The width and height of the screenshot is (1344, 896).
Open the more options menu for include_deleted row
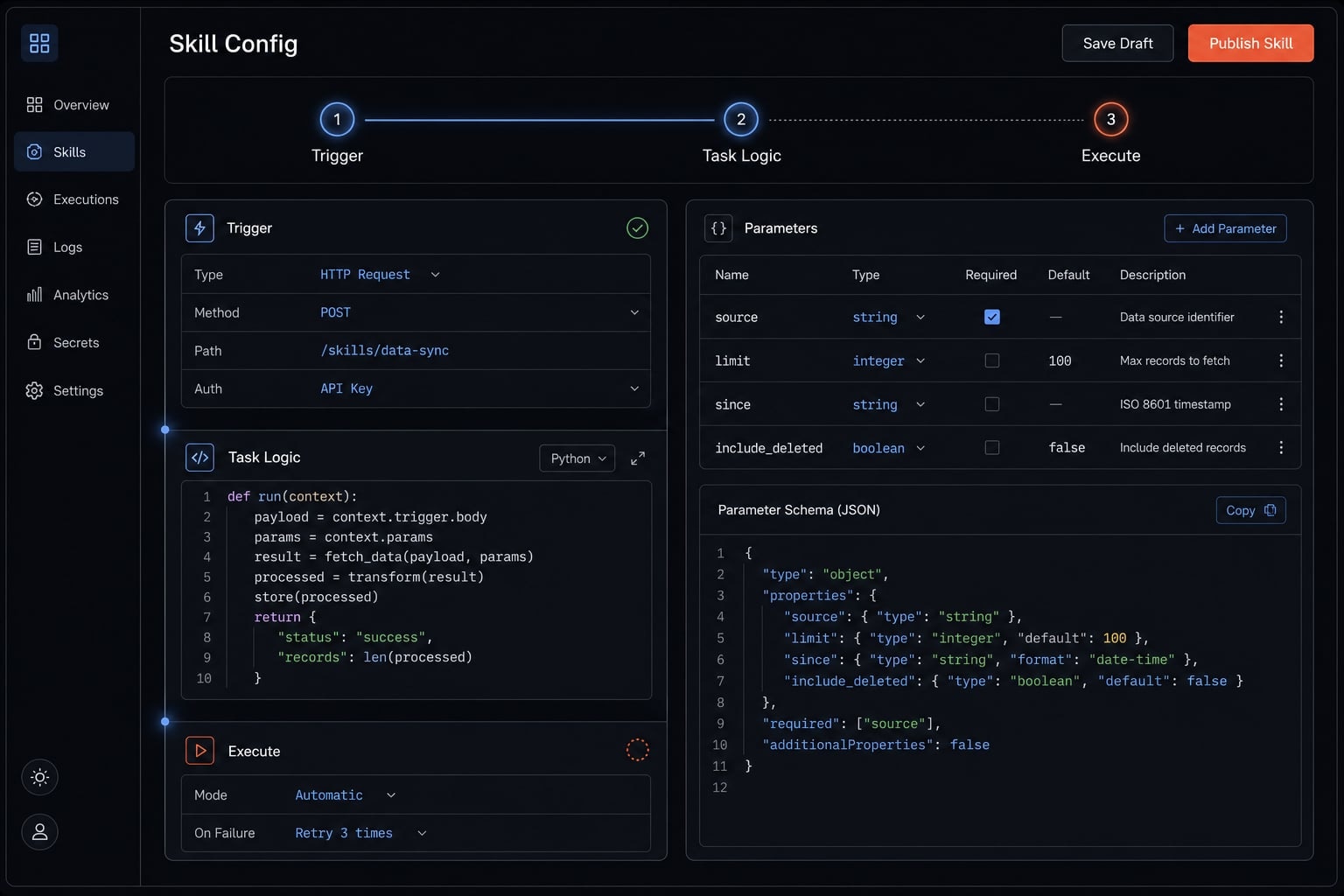tap(1281, 447)
